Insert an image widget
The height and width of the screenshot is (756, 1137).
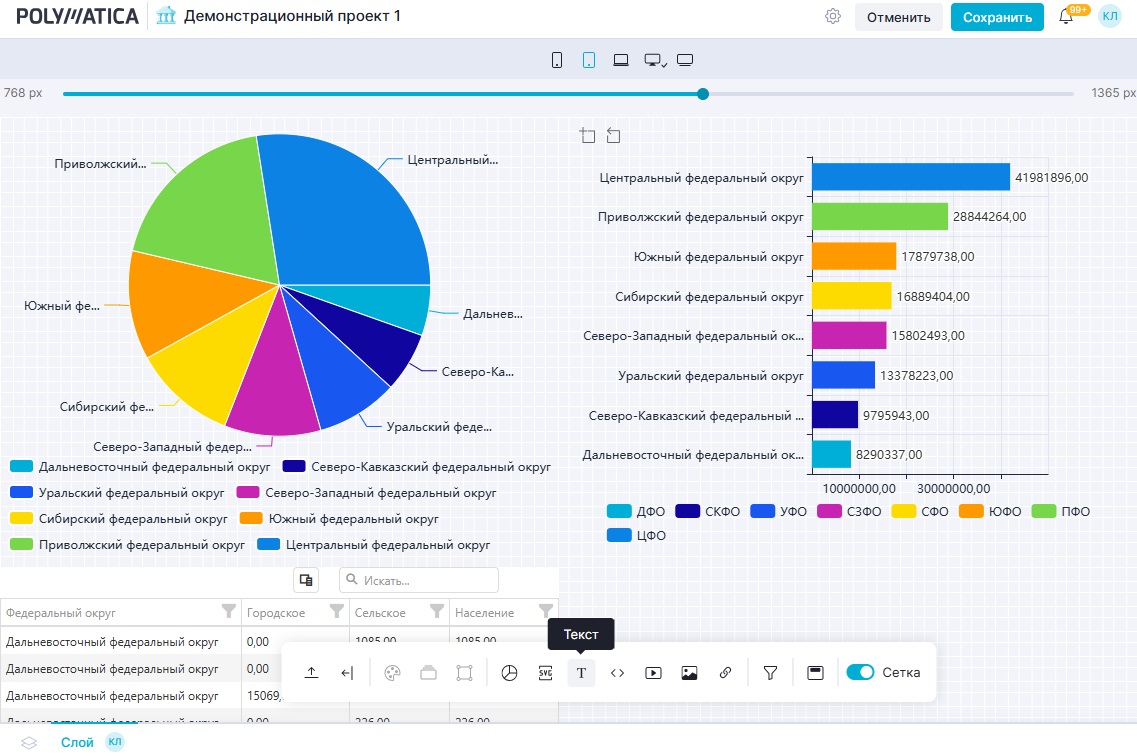pyautogui.click(x=689, y=673)
